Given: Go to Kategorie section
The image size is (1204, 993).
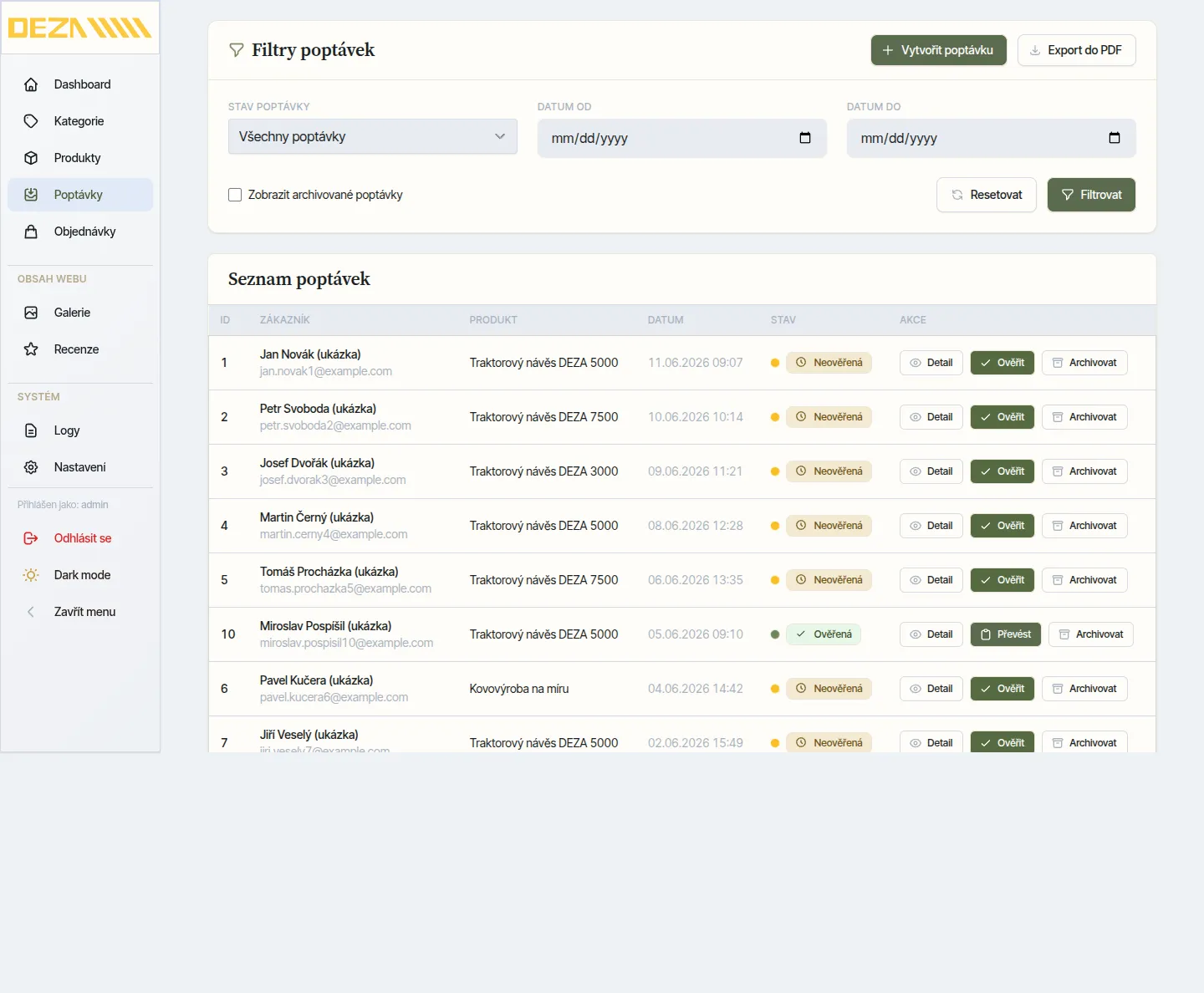Looking at the screenshot, I should click(80, 121).
